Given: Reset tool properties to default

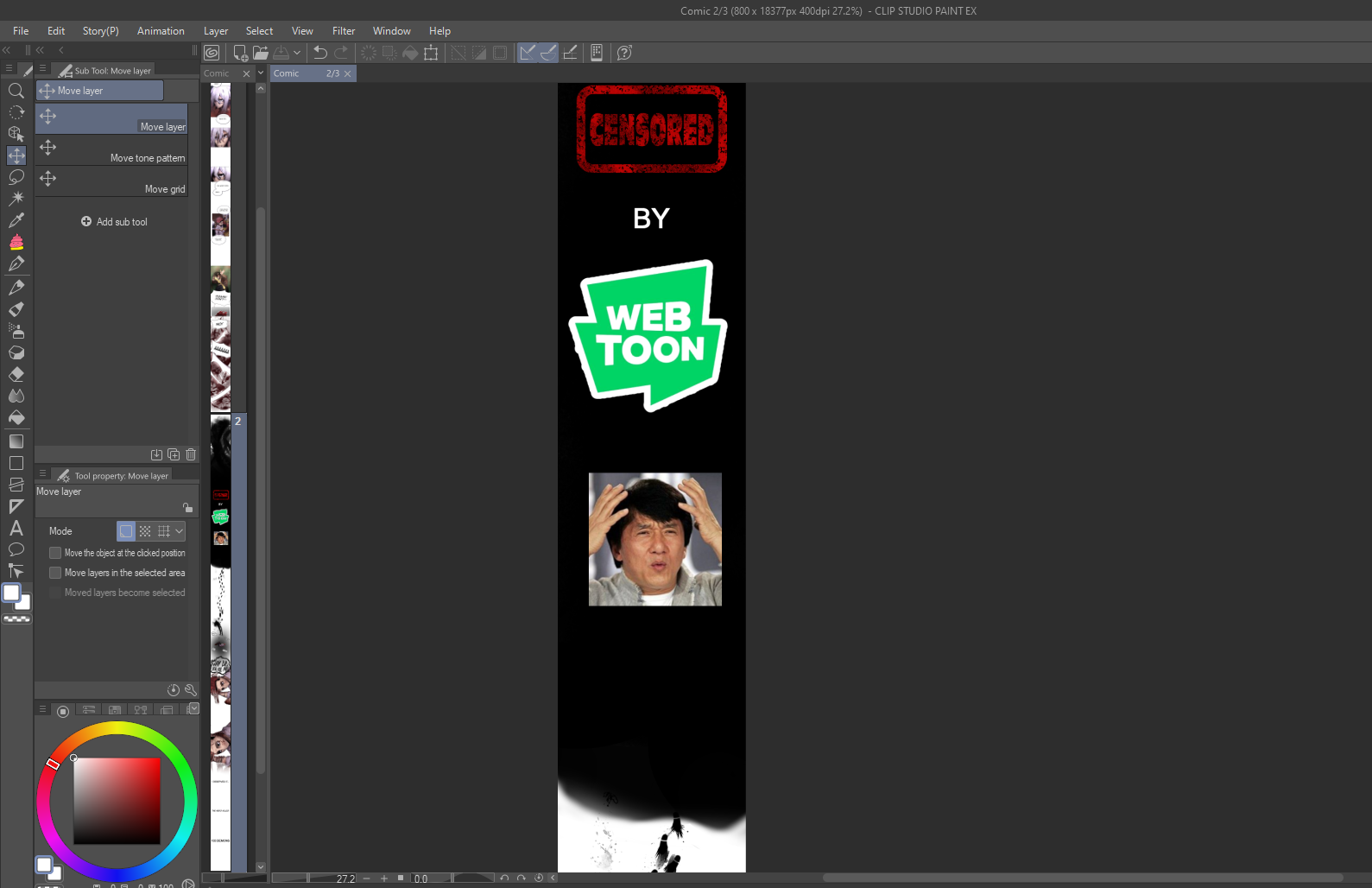Looking at the screenshot, I should tap(173, 689).
